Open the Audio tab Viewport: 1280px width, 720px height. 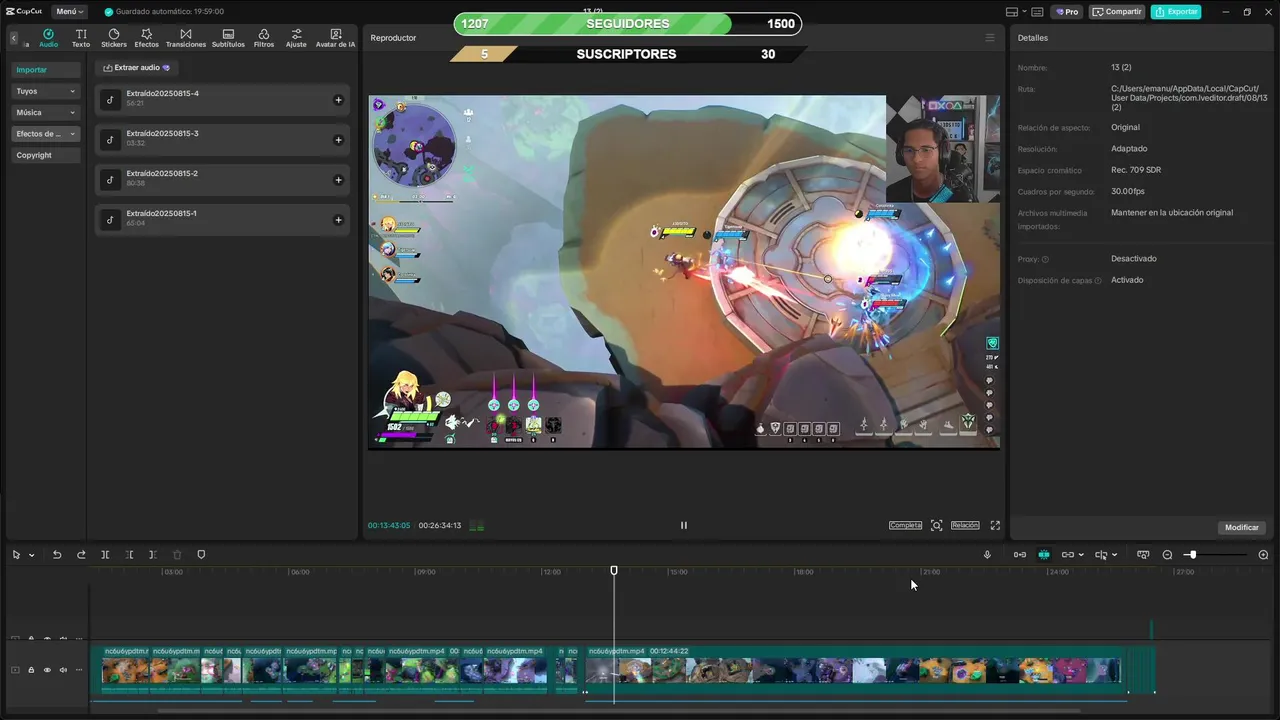[48, 38]
